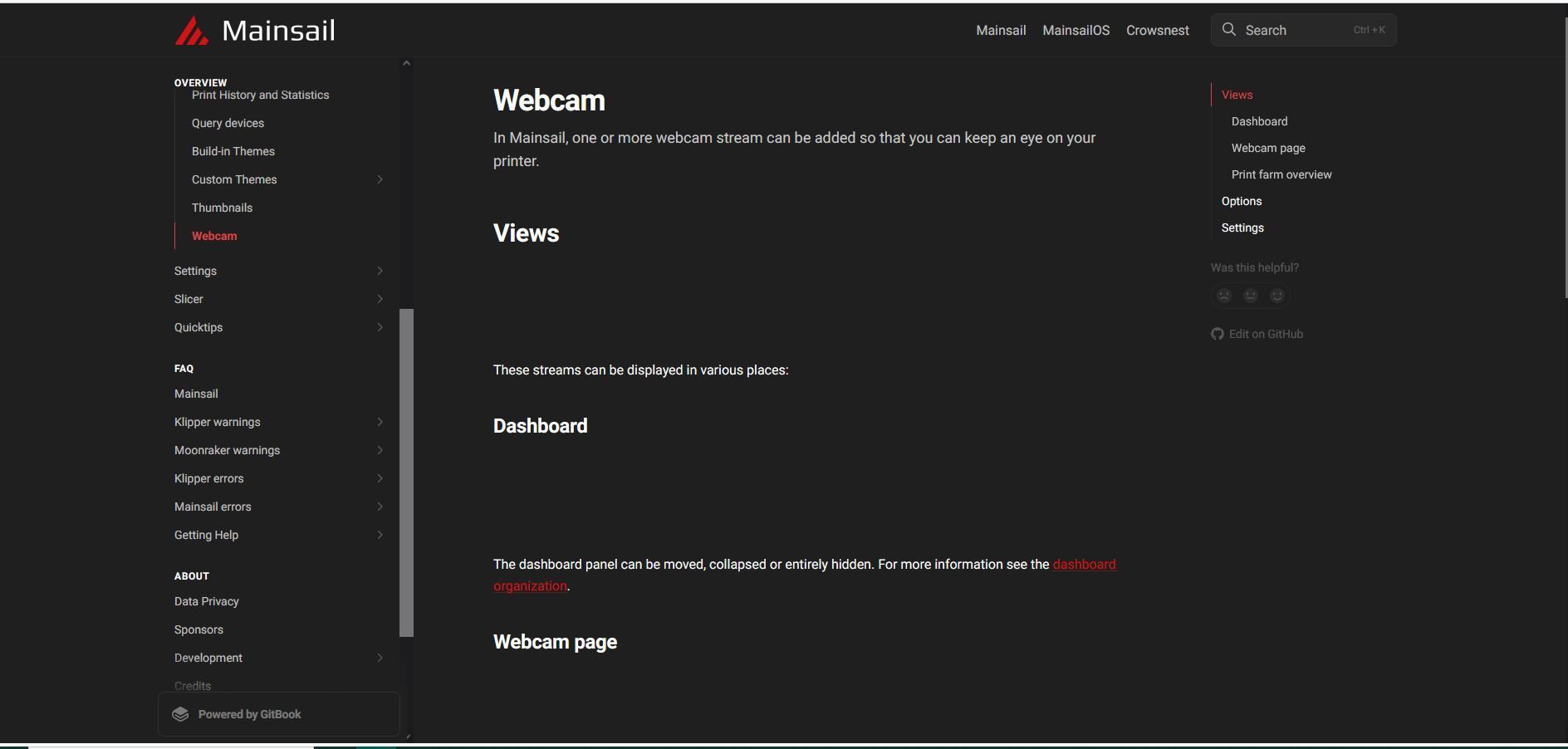Open MainsailOS top navigation link
The height and width of the screenshot is (749, 1568).
pos(1076,30)
